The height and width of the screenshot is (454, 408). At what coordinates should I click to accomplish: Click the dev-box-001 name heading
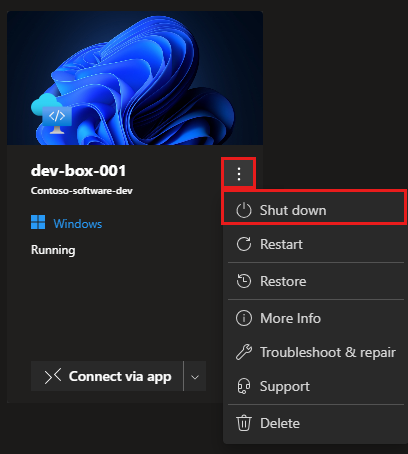pos(78,171)
